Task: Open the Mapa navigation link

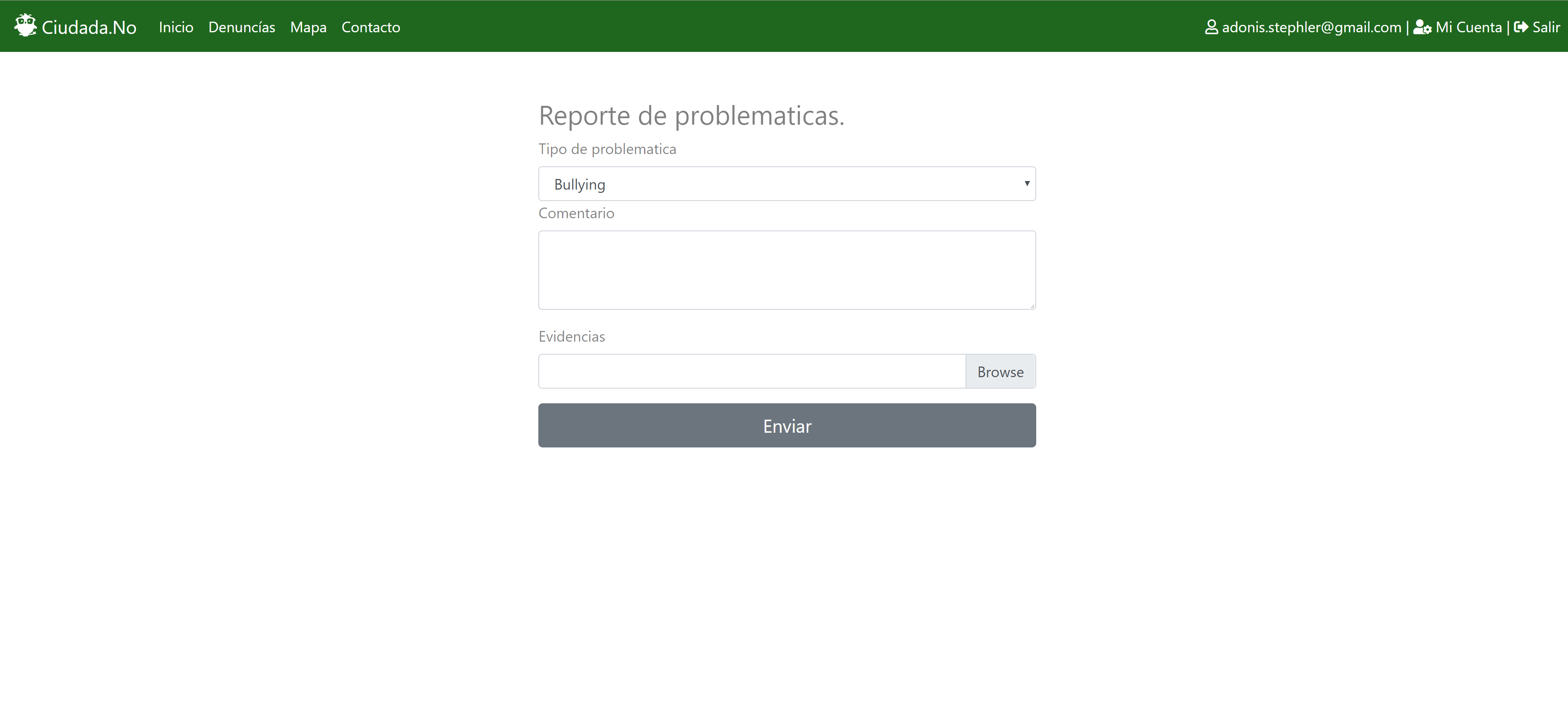Action: pos(308,27)
